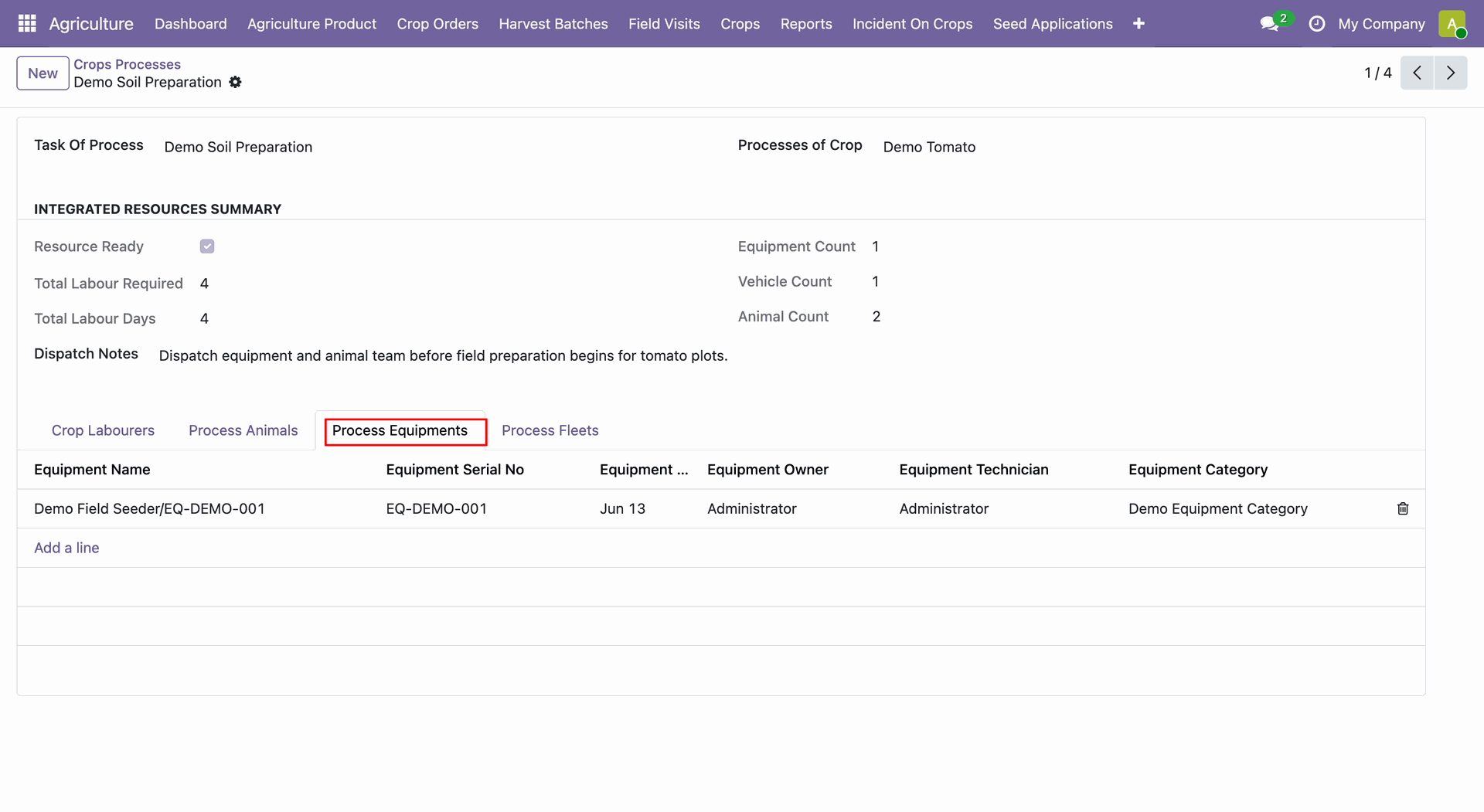Sort by Equipment Category column header
Image resolution: width=1484 pixels, height=812 pixels.
pyautogui.click(x=1198, y=470)
